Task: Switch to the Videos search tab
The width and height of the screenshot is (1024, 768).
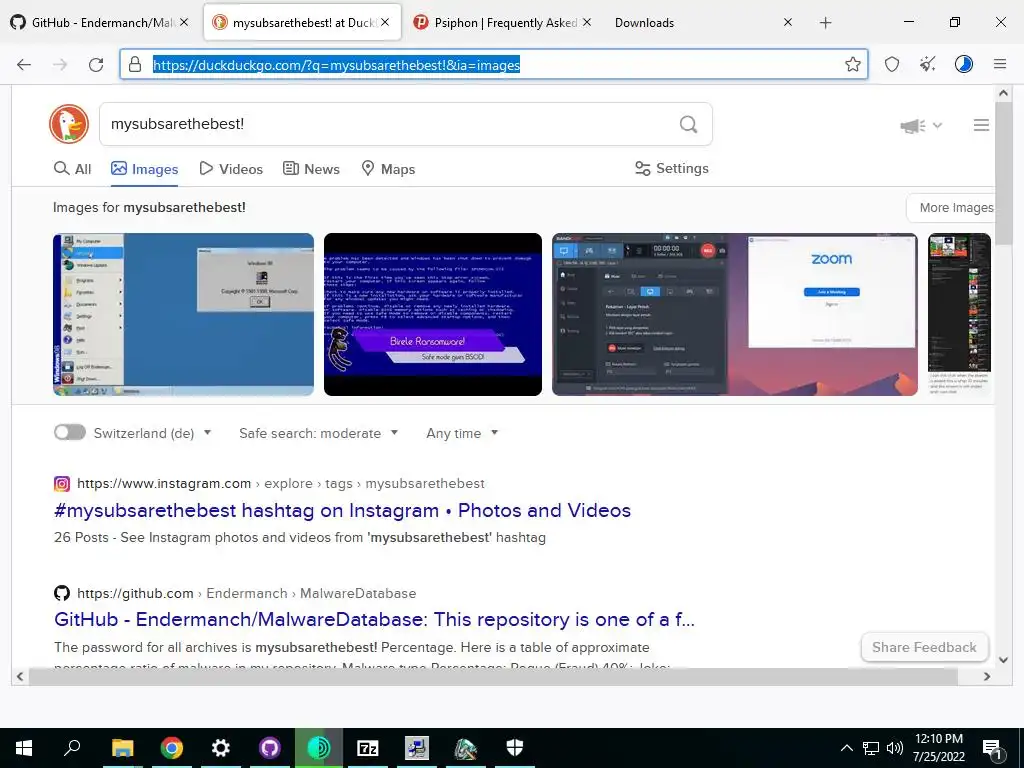Action: point(231,169)
